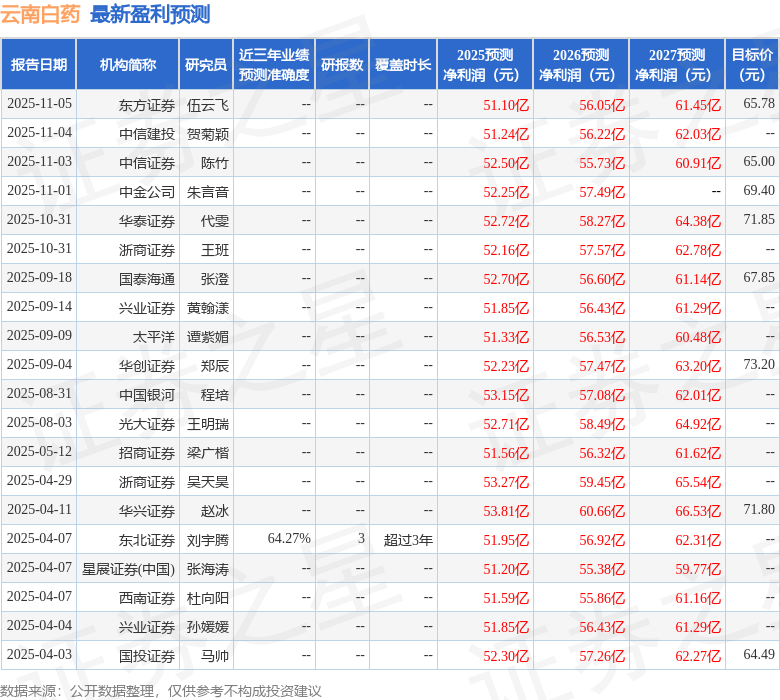Click target price 73.20
780x700 pixels.
pyautogui.click(x=759, y=364)
